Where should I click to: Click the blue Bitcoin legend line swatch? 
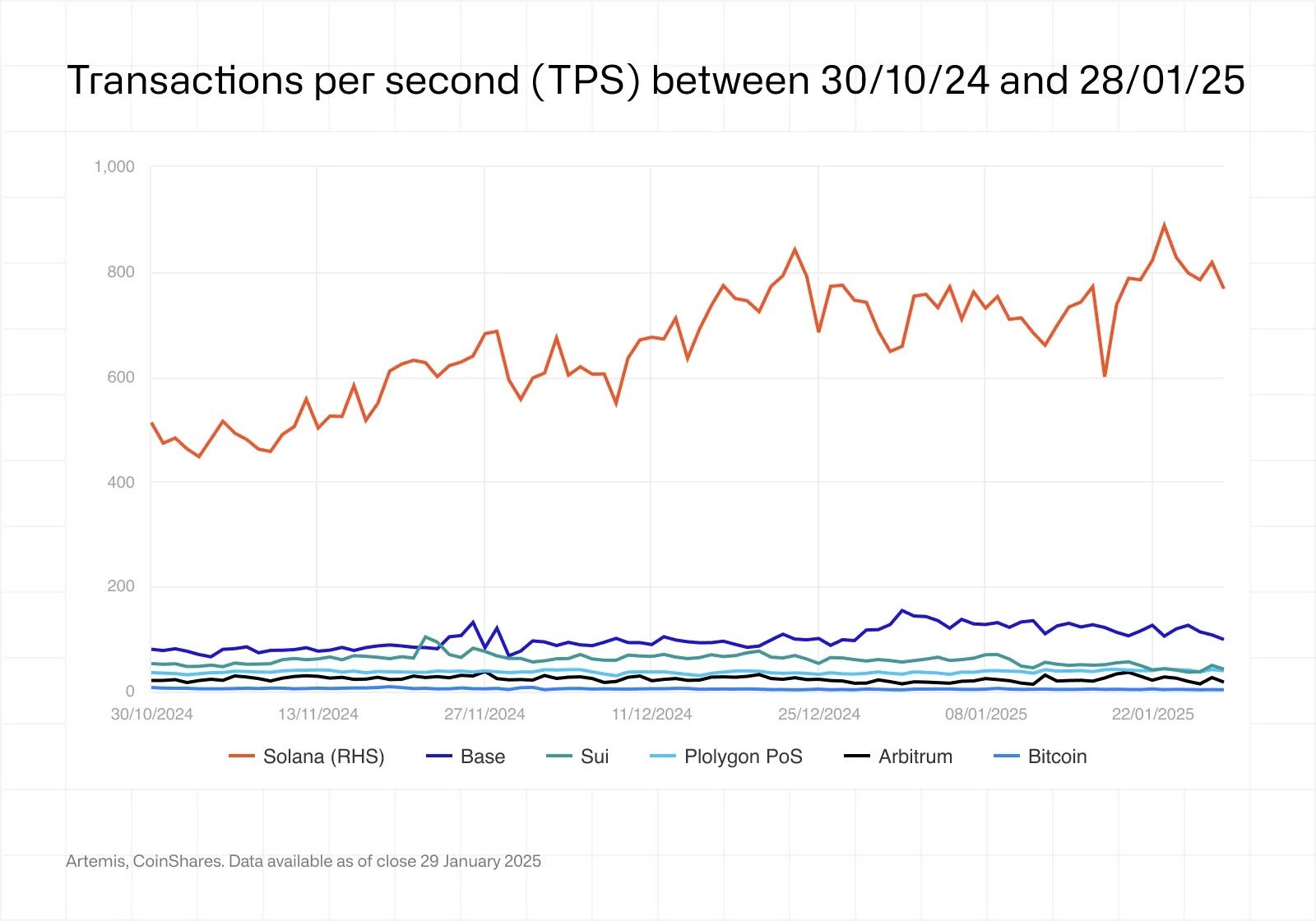coord(1007,757)
